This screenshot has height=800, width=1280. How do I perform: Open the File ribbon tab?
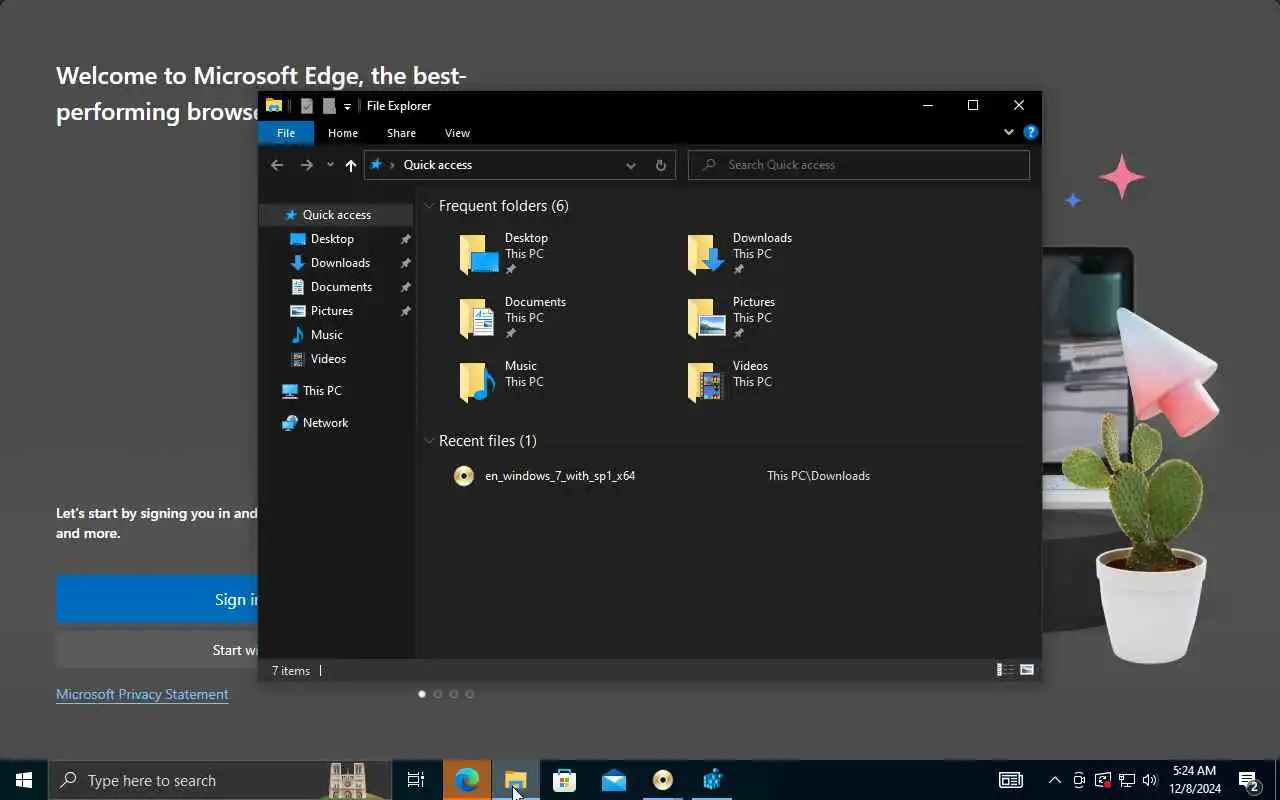[x=286, y=133]
